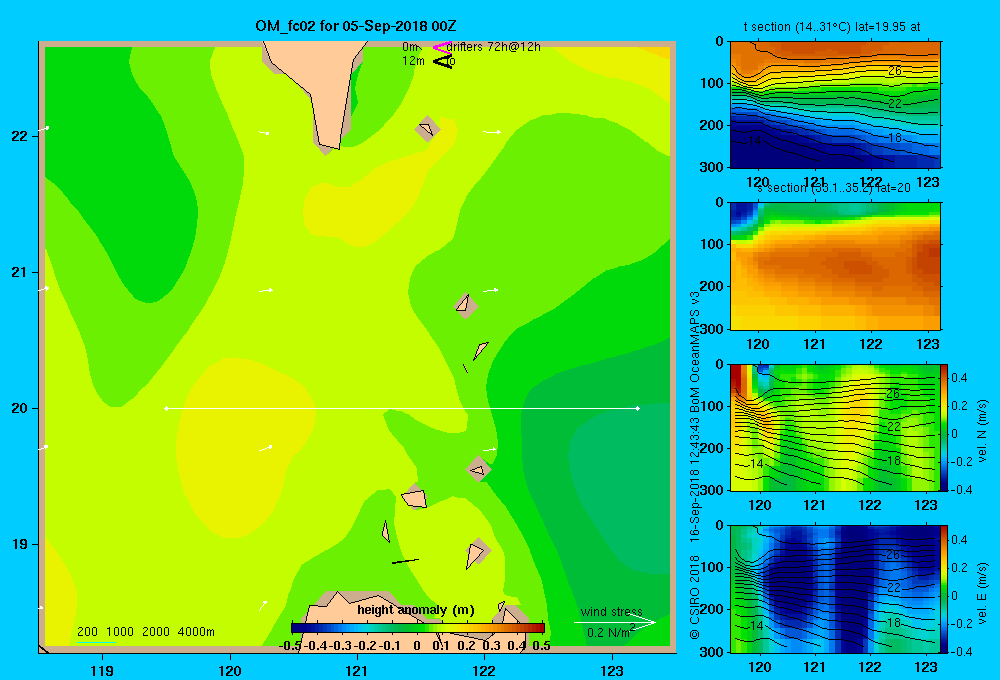The image size is (1000, 680).
Task: Click the '0.2 N/m' wind stress value
Action: coord(608,633)
